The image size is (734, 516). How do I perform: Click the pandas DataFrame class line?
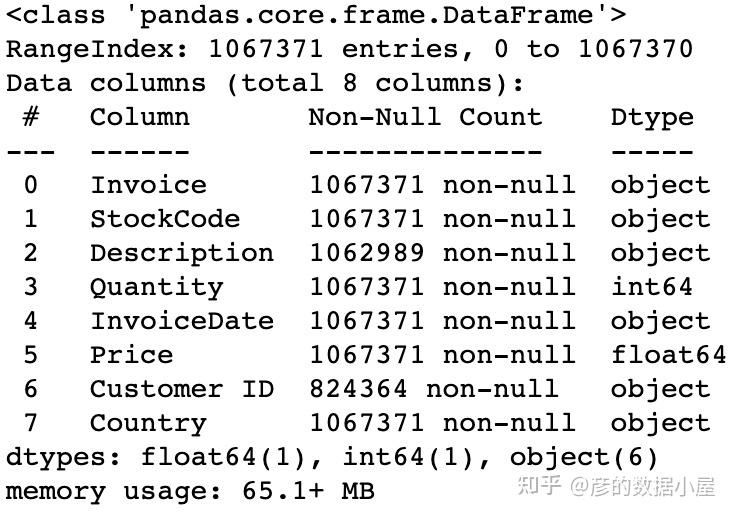316,15
